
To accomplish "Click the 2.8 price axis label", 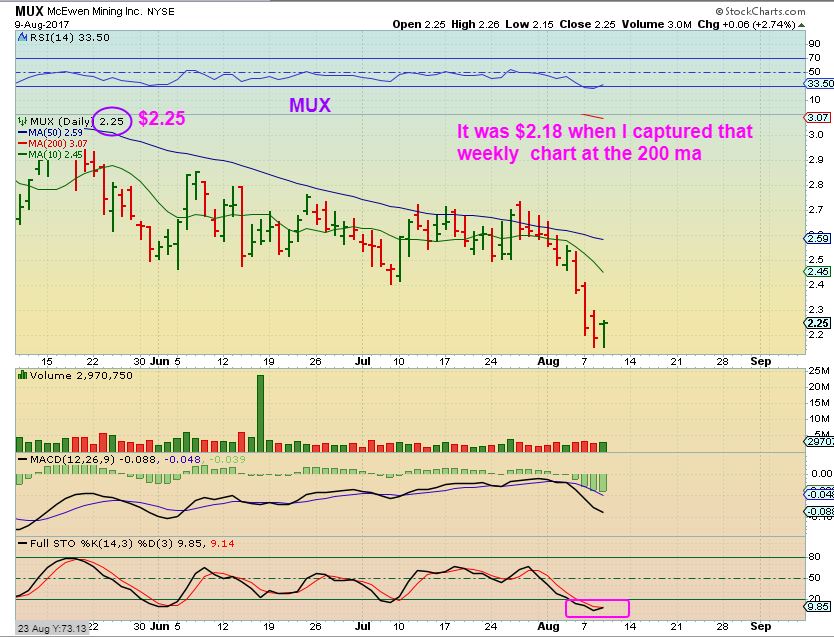I will click(x=815, y=185).
